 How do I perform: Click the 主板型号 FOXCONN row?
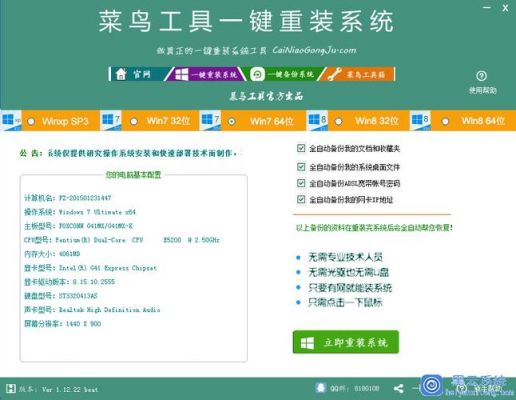click(78, 226)
